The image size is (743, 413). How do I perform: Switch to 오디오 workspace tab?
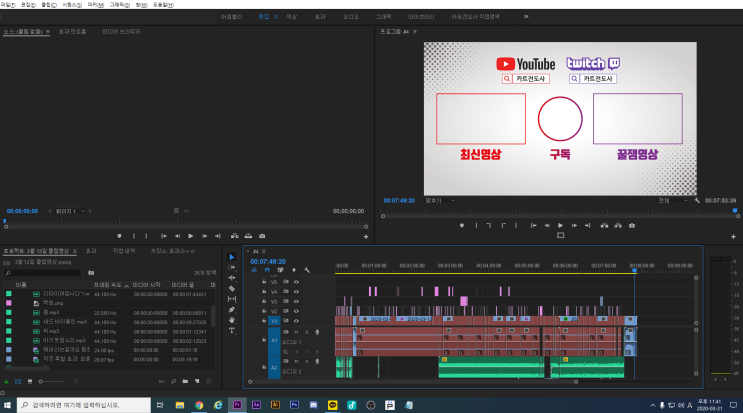pyautogui.click(x=351, y=17)
